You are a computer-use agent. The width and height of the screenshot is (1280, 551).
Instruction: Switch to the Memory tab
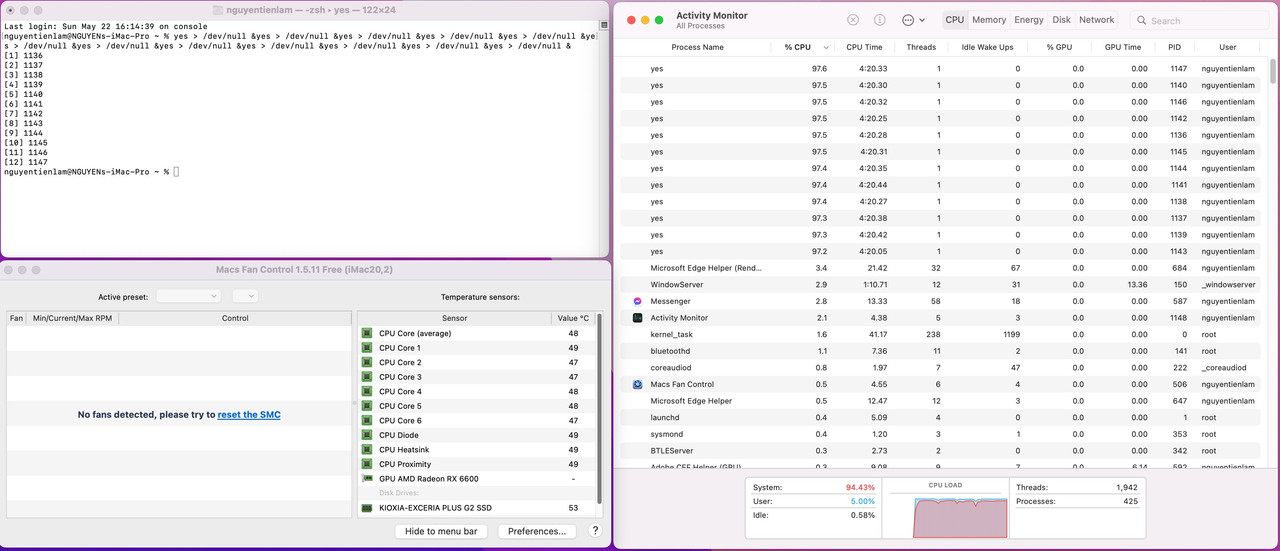pyautogui.click(x=989, y=19)
